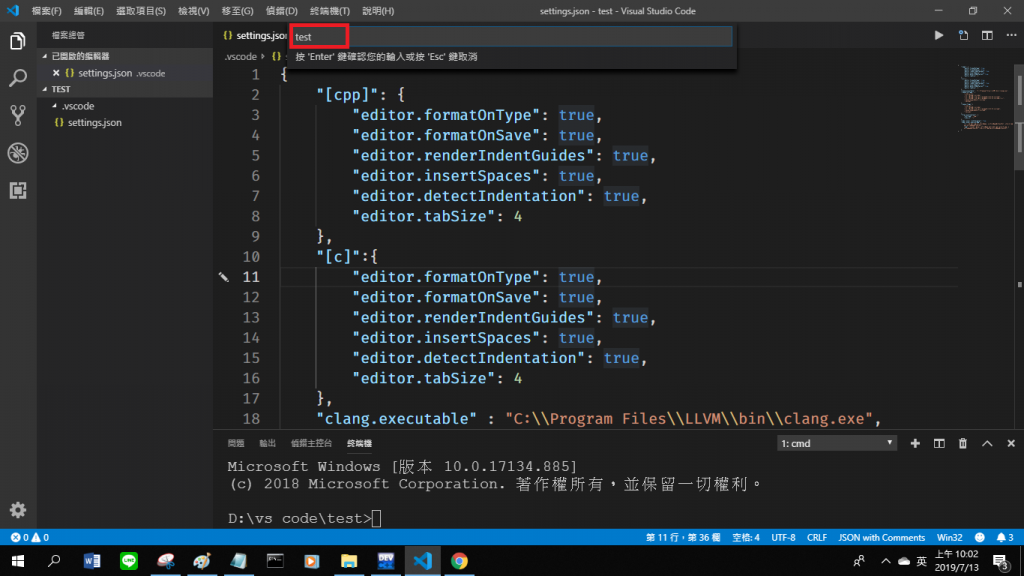Click the feedback smiley in status bar
Viewport: 1024px width, 576px height.
tap(980, 537)
